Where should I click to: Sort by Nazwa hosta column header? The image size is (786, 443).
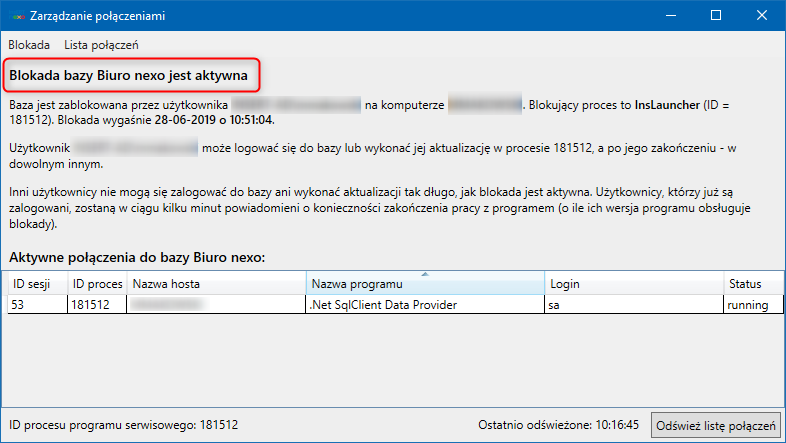217,284
